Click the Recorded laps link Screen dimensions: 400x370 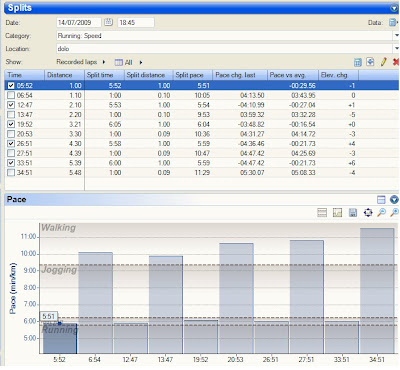[x=77, y=62]
